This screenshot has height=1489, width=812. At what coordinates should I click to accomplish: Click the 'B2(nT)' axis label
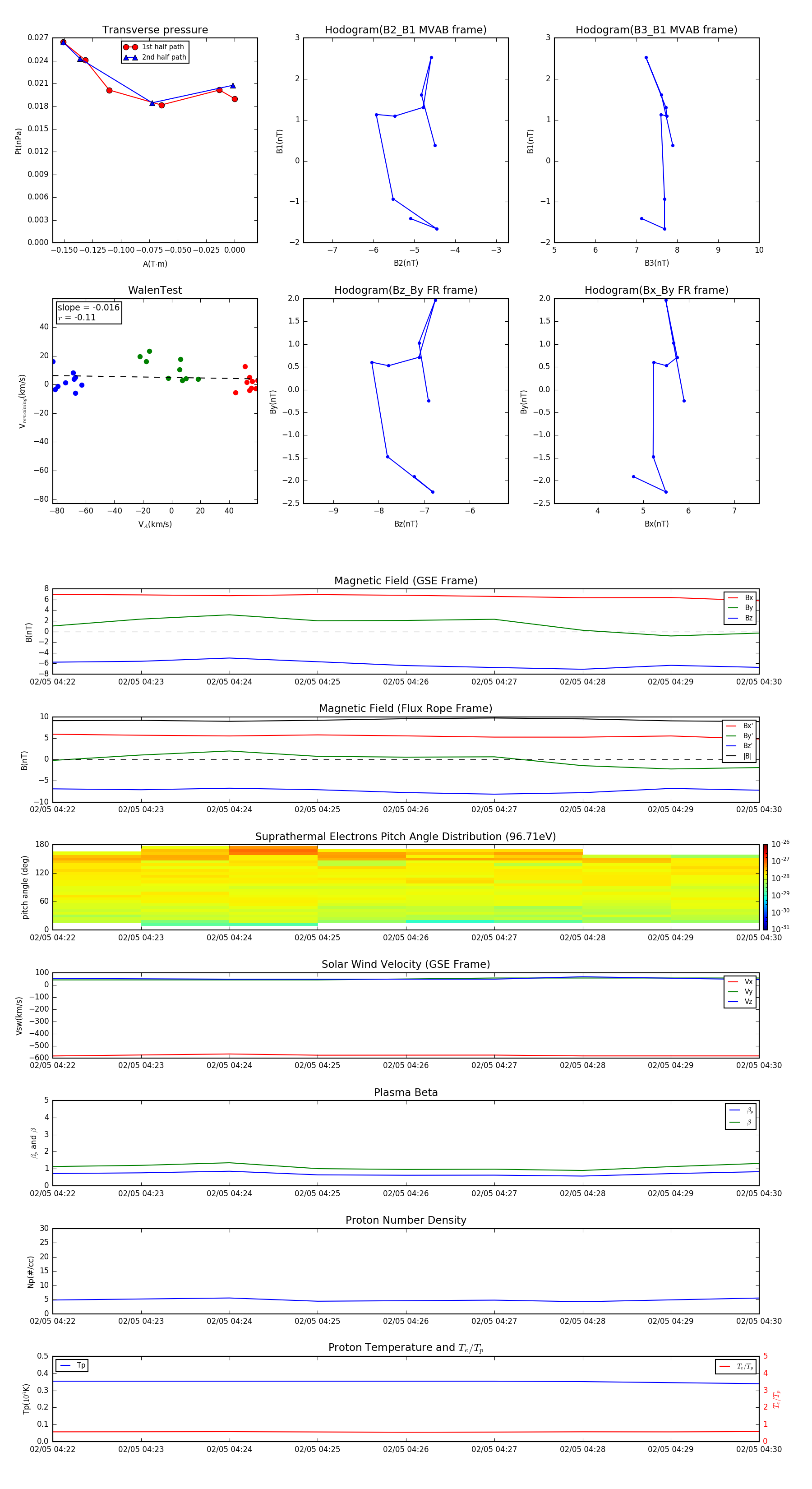click(406, 264)
